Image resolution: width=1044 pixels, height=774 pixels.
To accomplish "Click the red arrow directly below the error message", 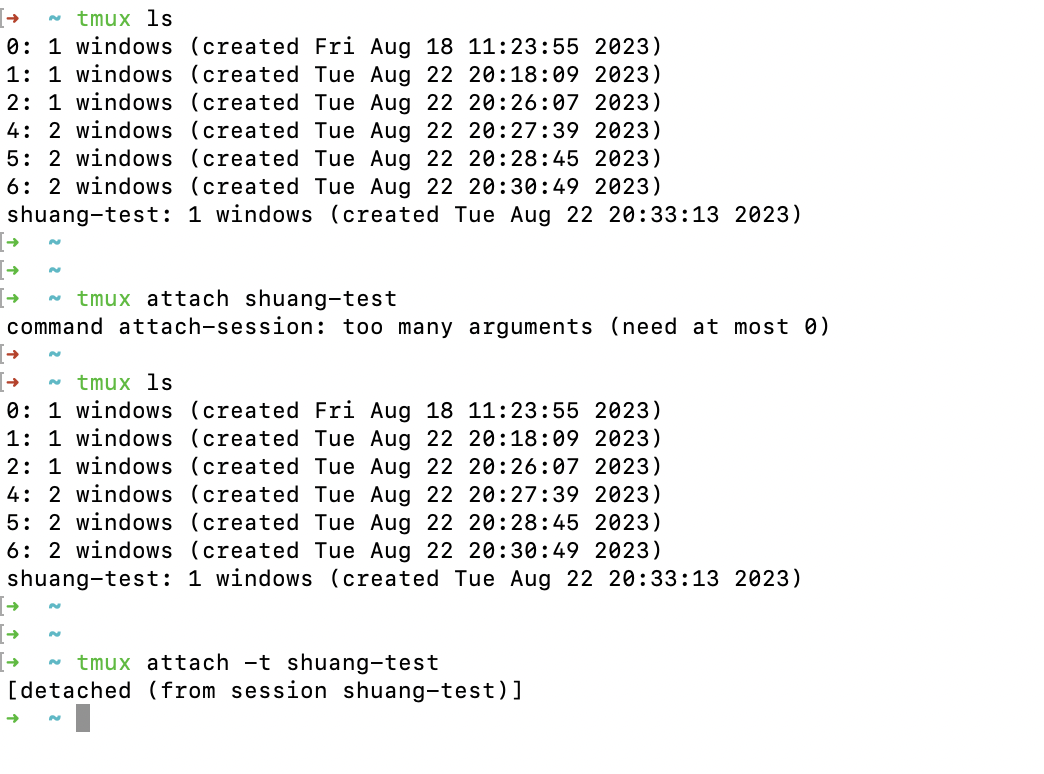I will coord(12,354).
